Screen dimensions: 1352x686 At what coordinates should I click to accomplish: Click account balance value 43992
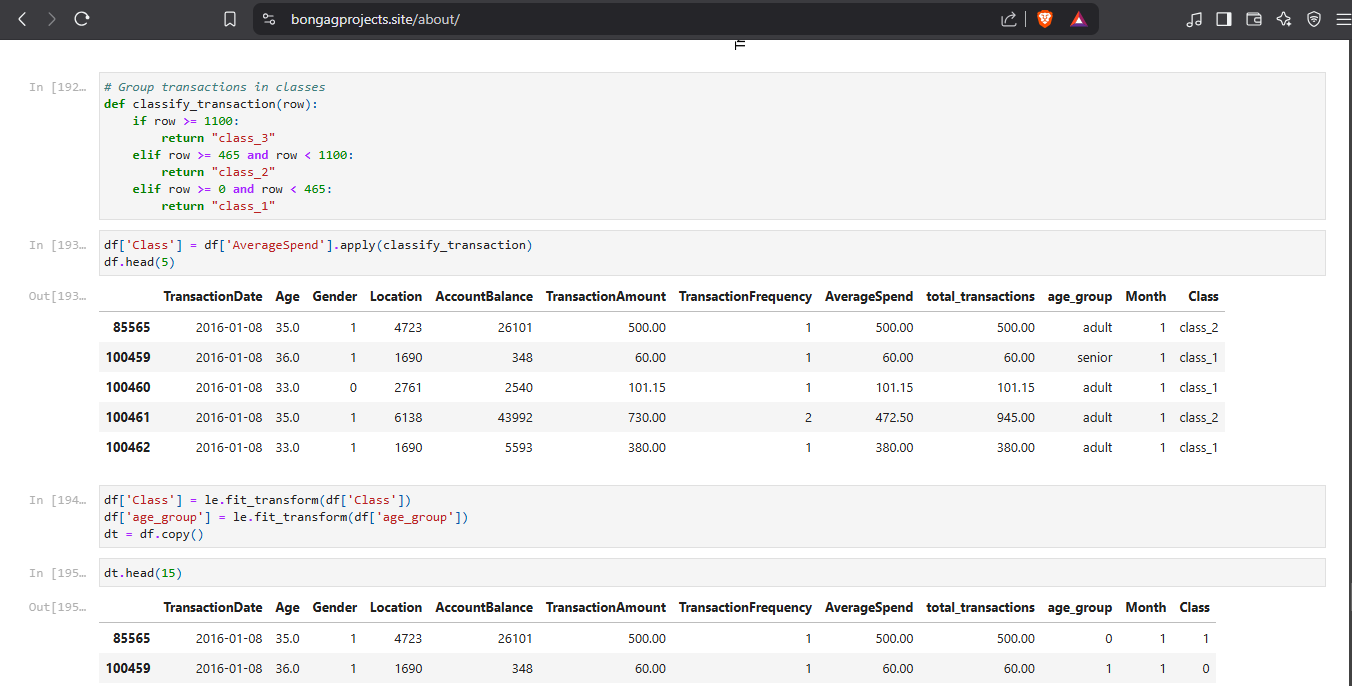514,417
